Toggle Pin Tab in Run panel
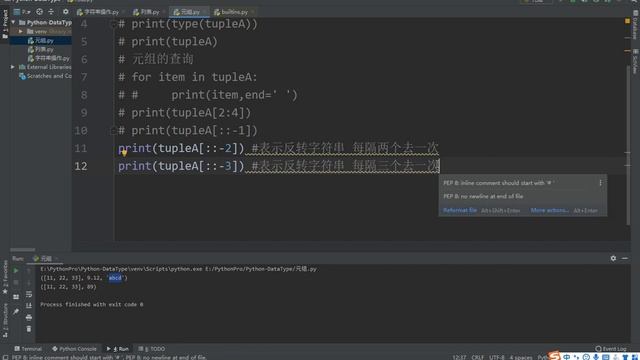Image resolution: width=640 pixels, height=360 pixels. [x=16, y=312]
